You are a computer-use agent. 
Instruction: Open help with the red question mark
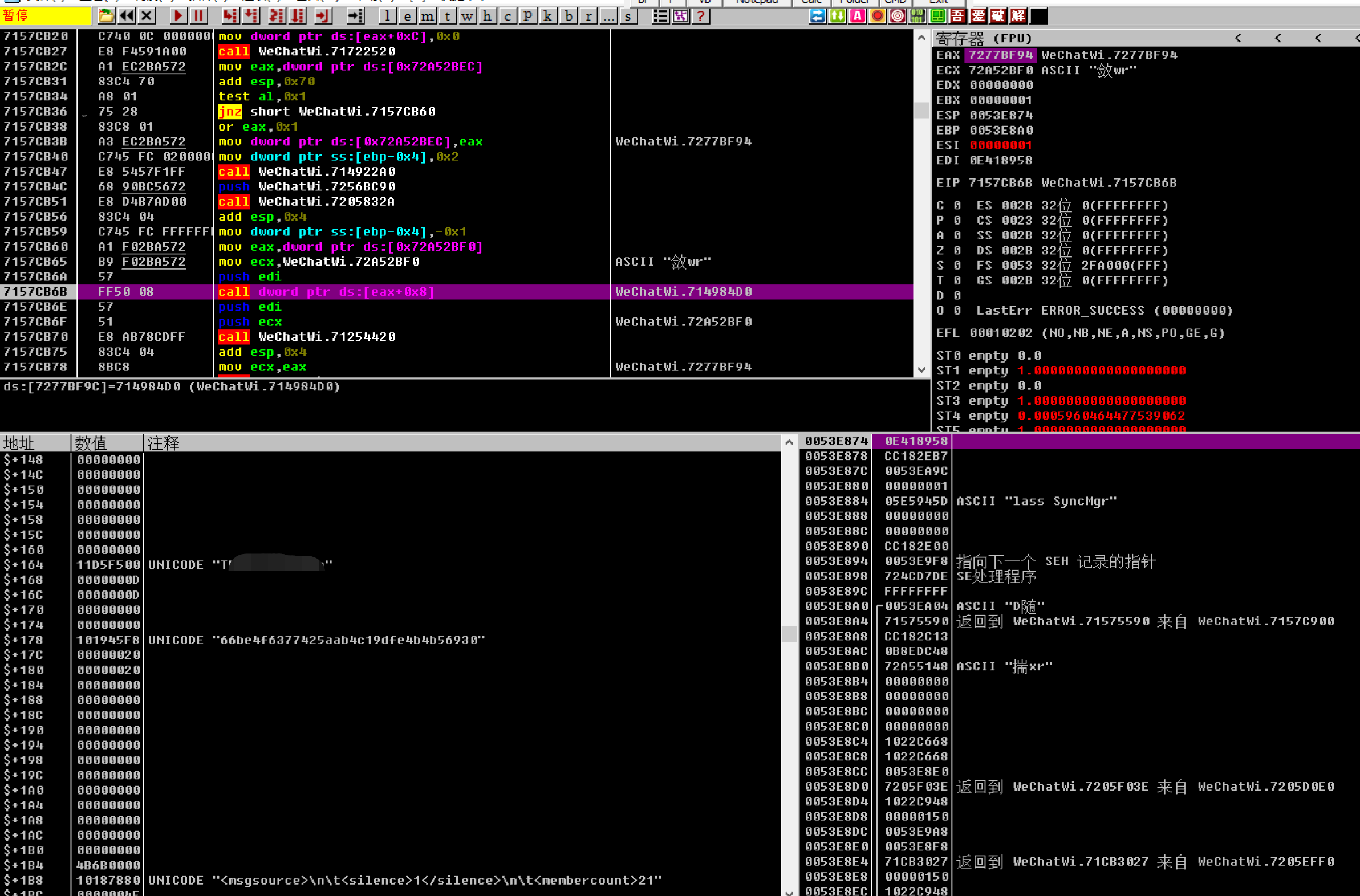tap(700, 16)
